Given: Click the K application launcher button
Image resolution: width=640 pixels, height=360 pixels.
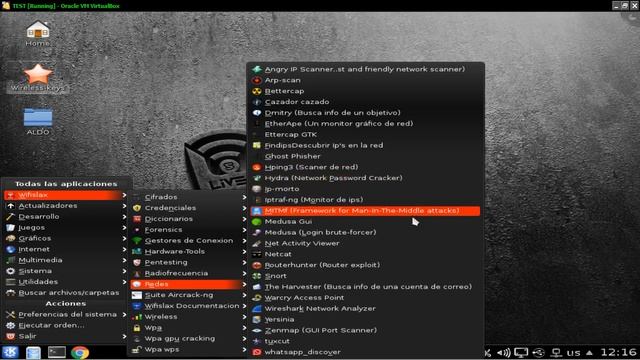Looking at the screenshot, I should (x=10, y=352).
